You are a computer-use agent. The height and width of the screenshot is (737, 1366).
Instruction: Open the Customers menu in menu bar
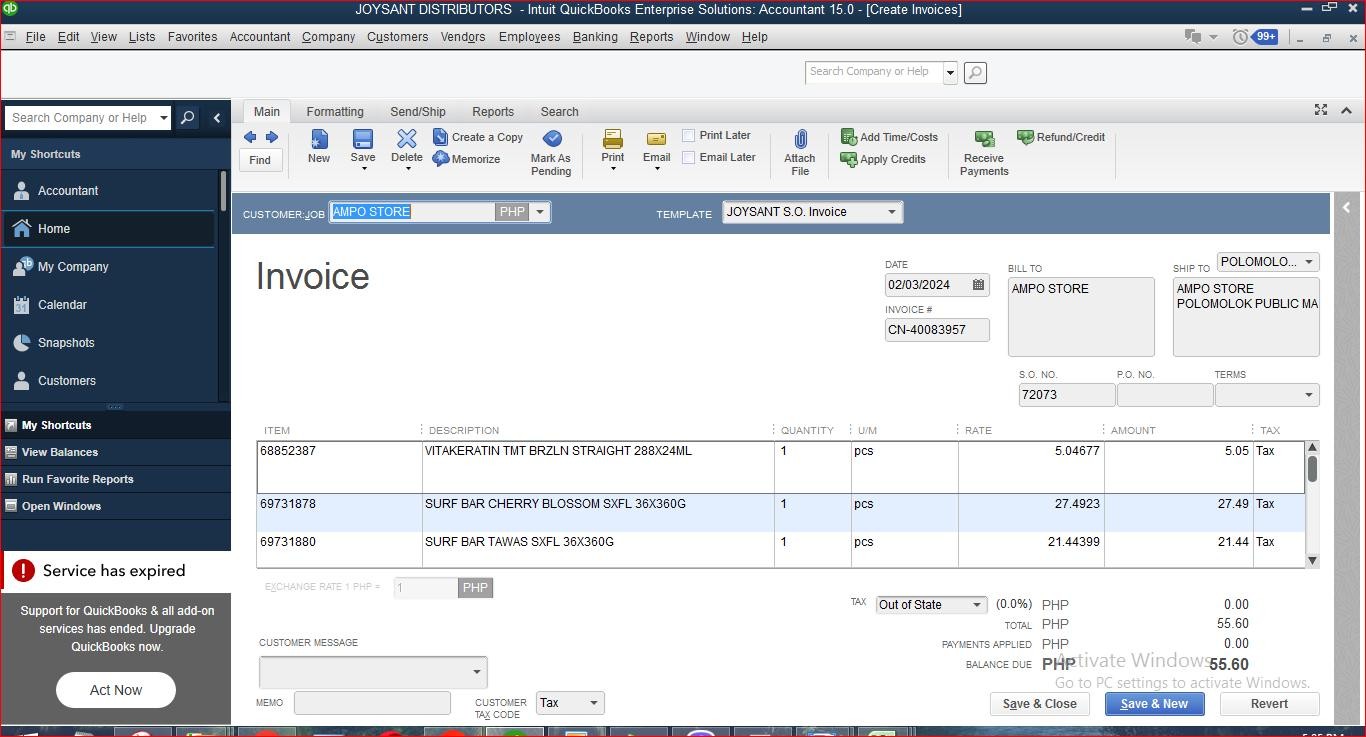(397, 37)
